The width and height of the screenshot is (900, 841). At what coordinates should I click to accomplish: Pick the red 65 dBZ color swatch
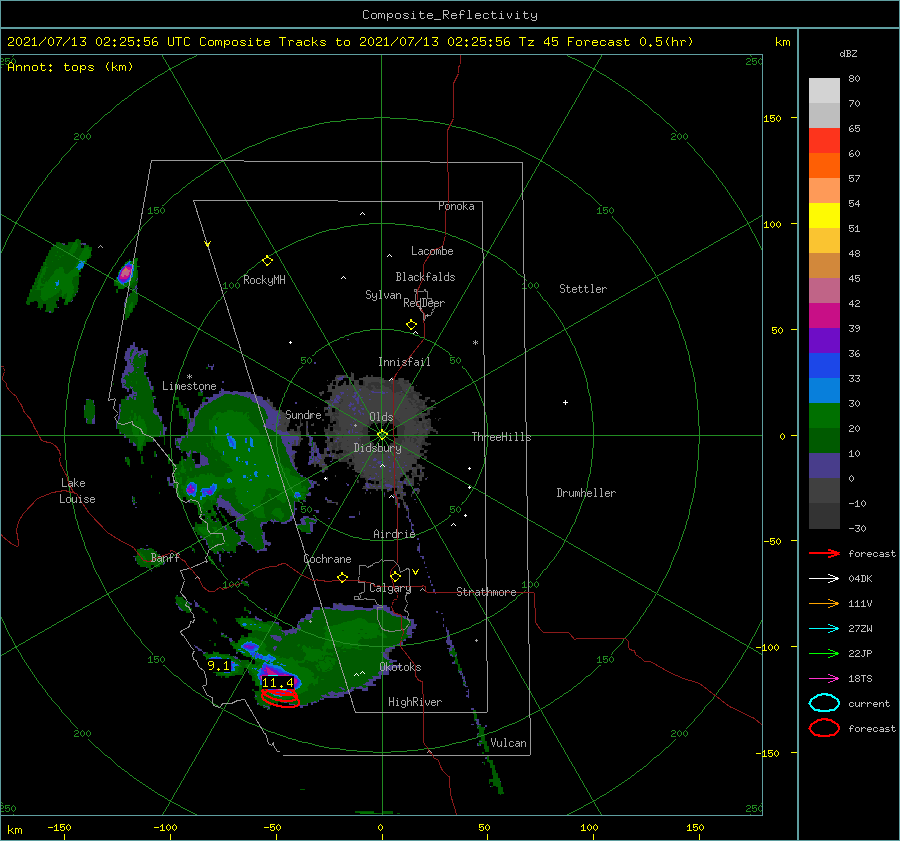[824, 141]
